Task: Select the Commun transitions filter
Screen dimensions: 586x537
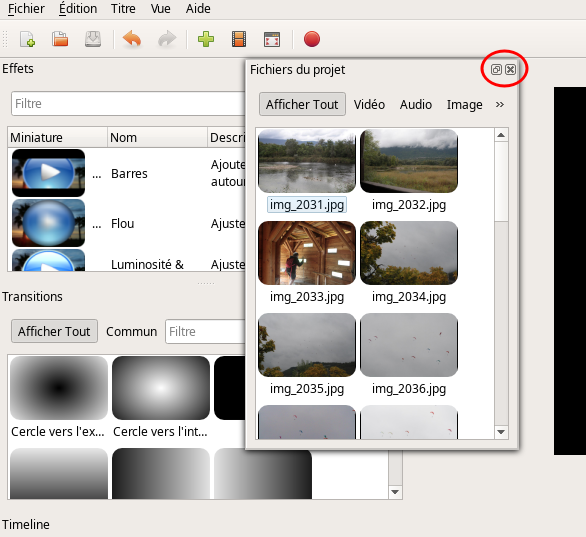Action: pyautogui.click(x=131, y=331)
